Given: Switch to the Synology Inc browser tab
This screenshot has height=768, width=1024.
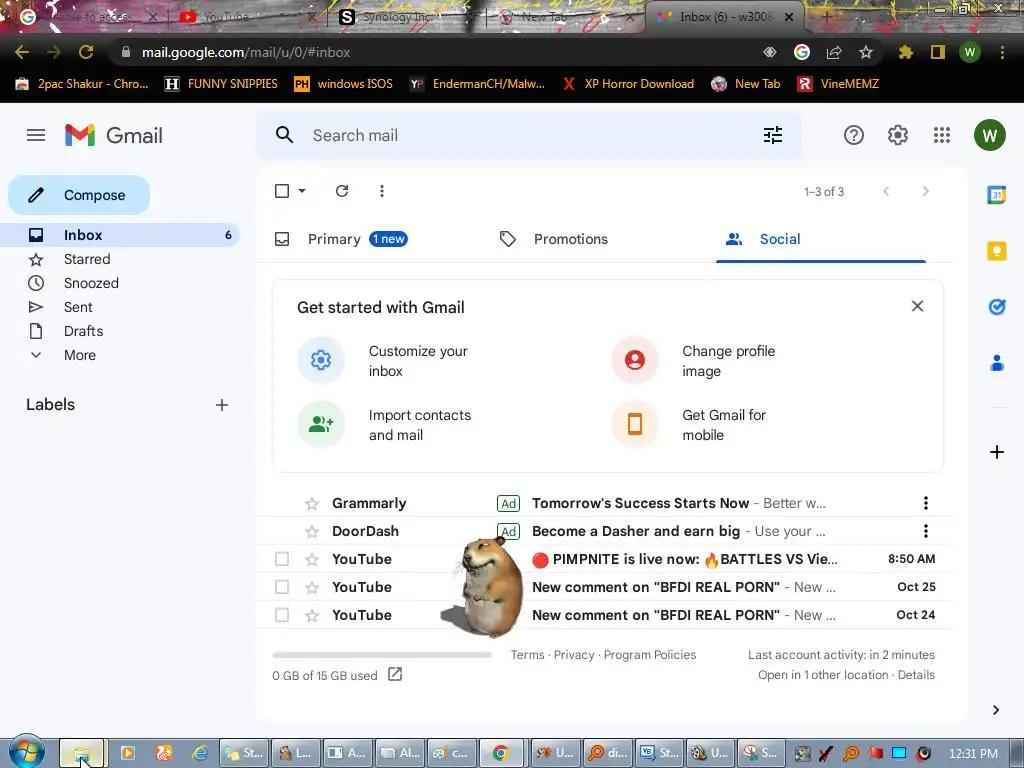Looking at the screenshot, I should [x=405, y=17].
